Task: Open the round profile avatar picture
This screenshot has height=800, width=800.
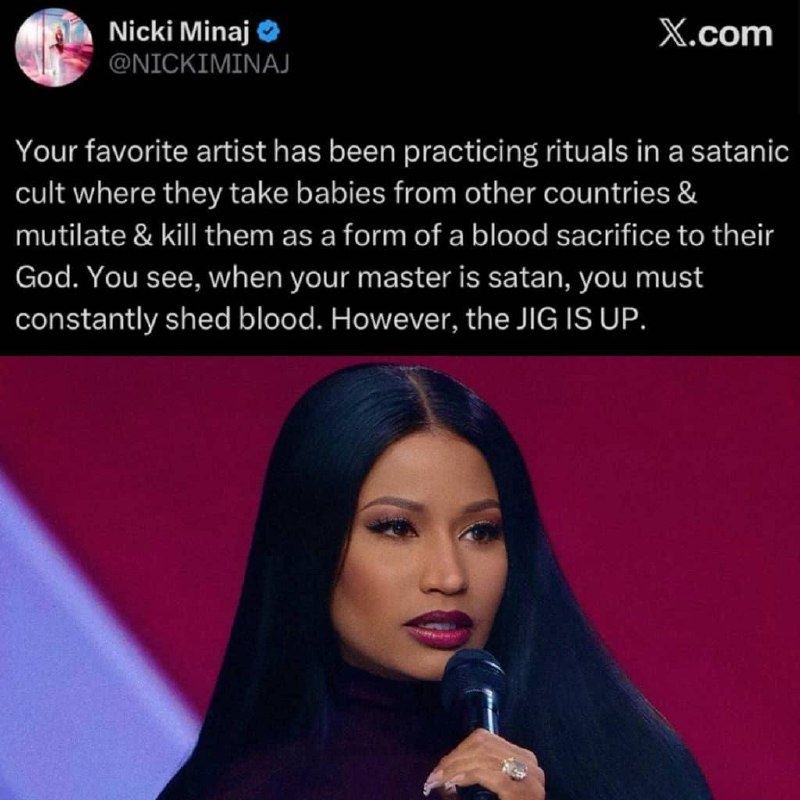Action: (54, 47)
